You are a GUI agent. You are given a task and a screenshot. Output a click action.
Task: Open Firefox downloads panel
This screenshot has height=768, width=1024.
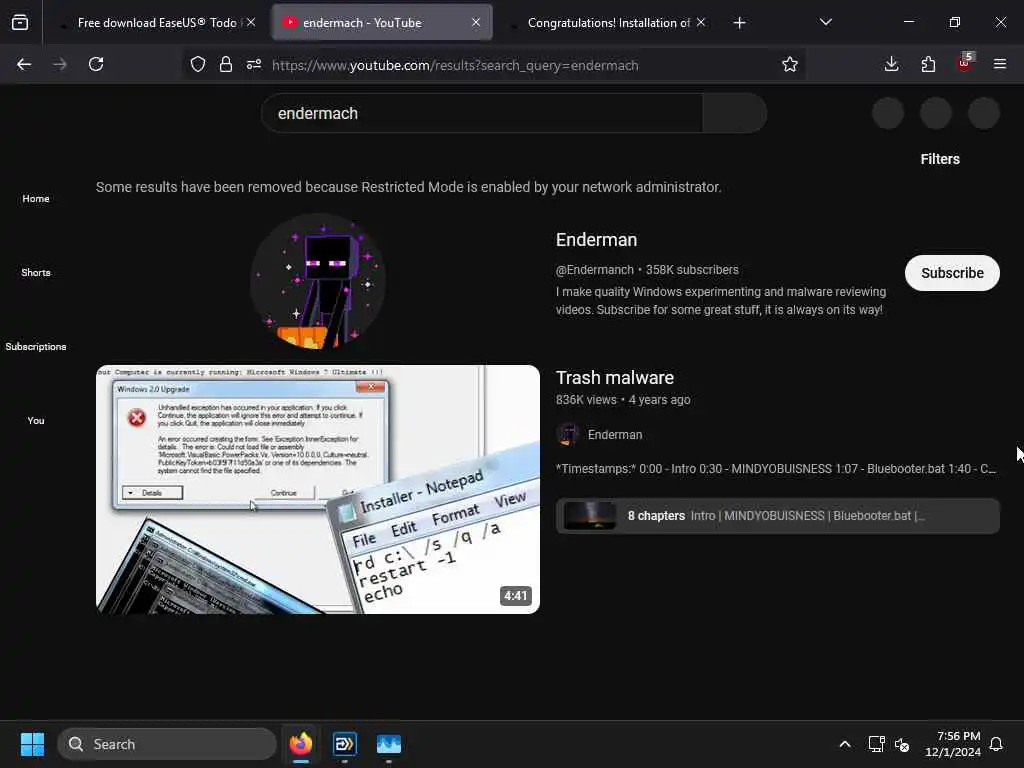pos(891,64)
